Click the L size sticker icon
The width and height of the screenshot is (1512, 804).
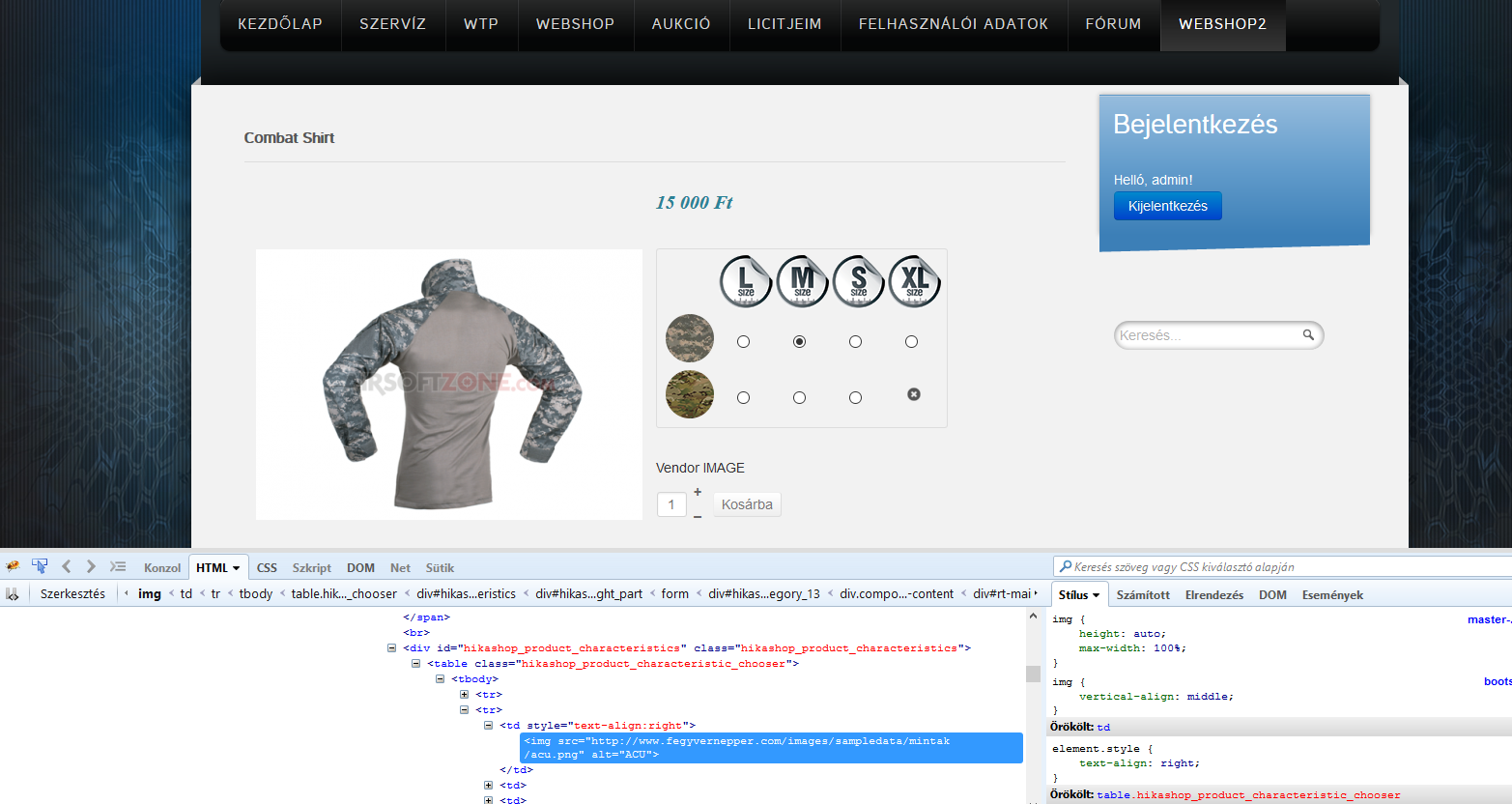pyautogui.click(x=745, y=281)
